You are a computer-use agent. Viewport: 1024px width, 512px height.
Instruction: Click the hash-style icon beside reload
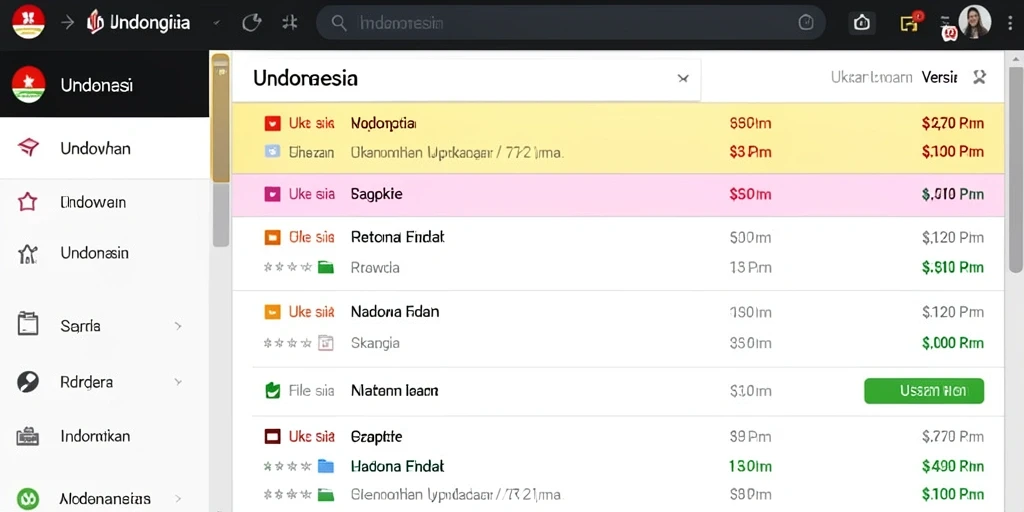(289, 23)
